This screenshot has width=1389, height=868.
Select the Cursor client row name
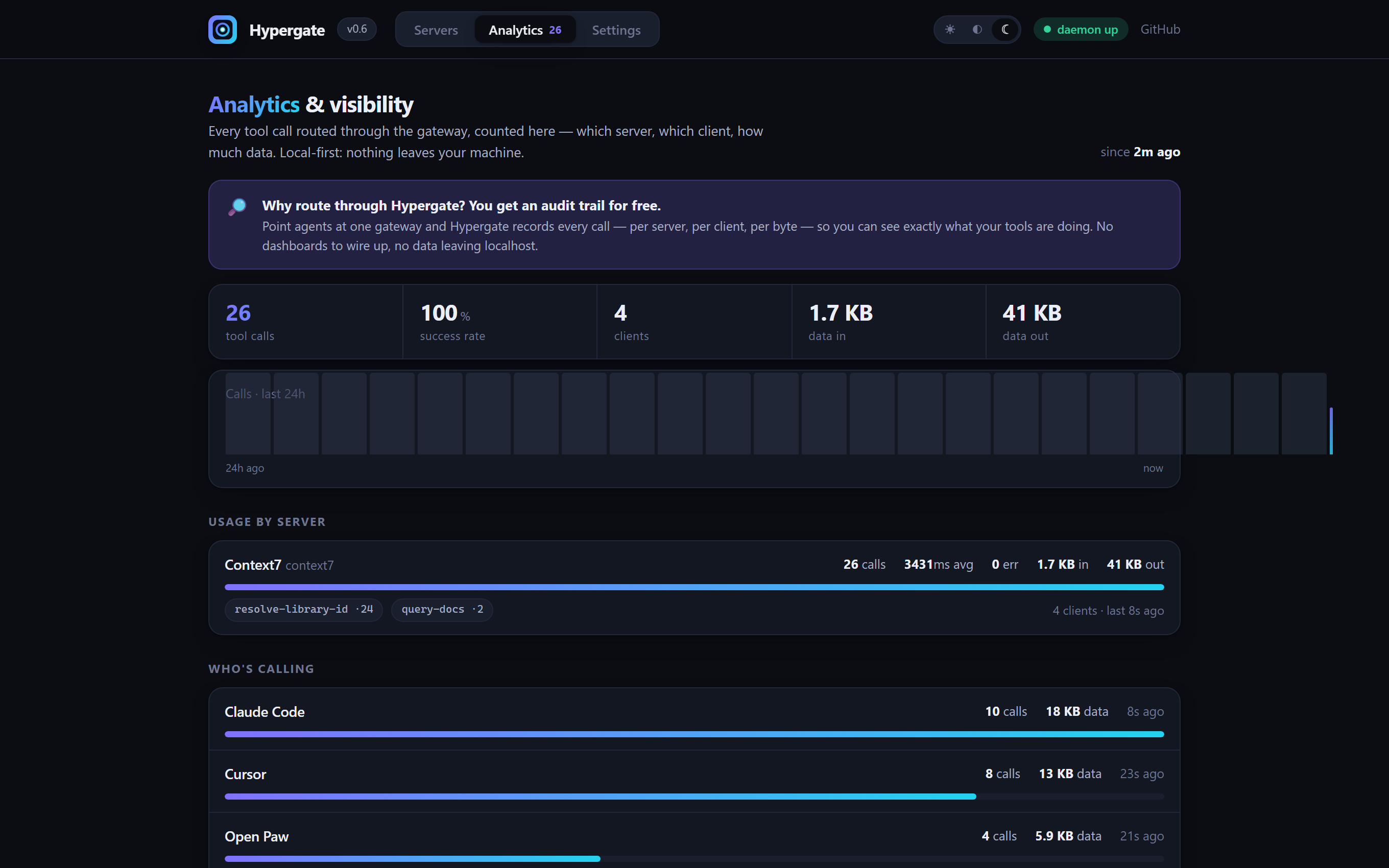245,775
